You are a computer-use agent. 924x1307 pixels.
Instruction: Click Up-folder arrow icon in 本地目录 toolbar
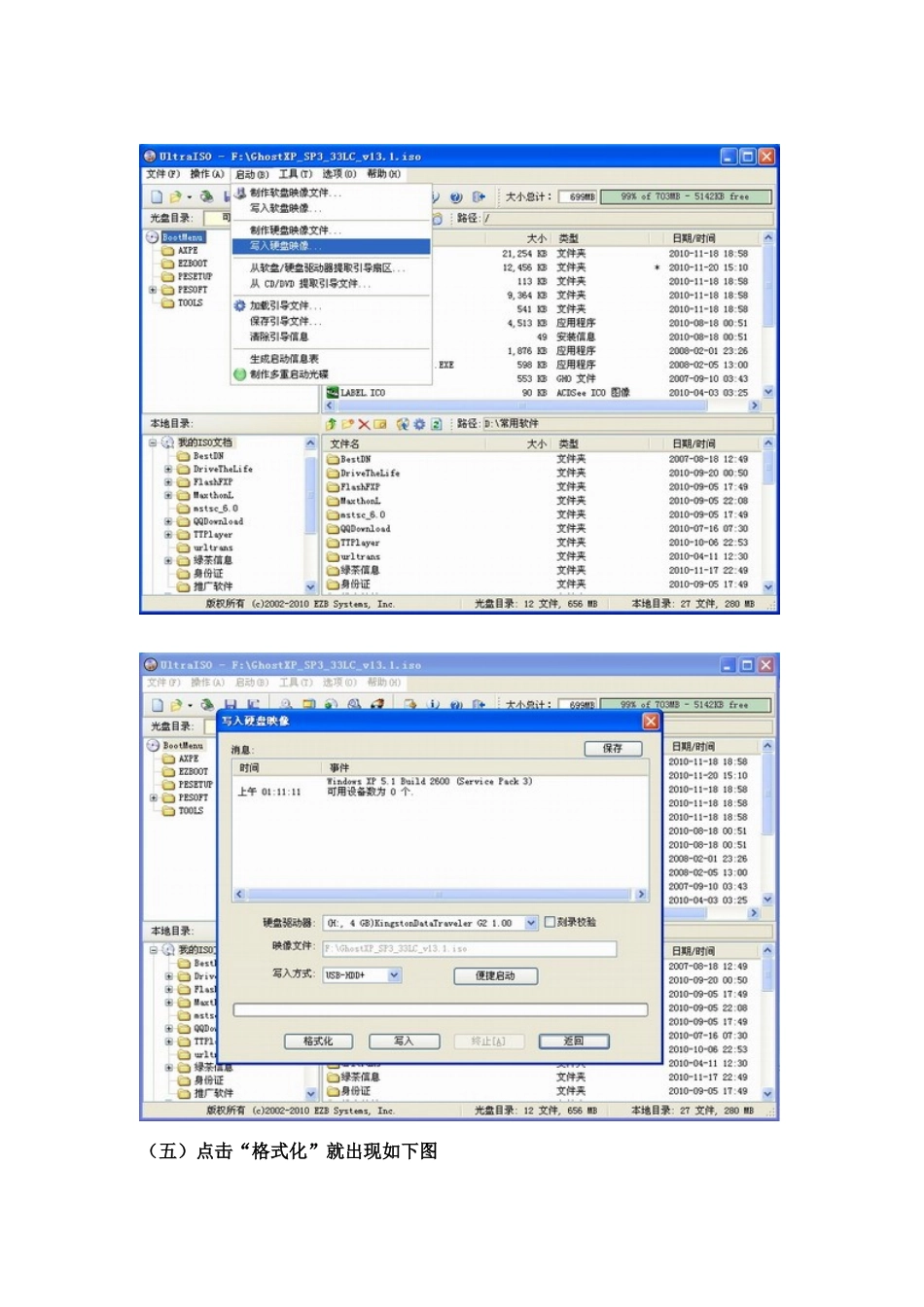tap(331, 424)
